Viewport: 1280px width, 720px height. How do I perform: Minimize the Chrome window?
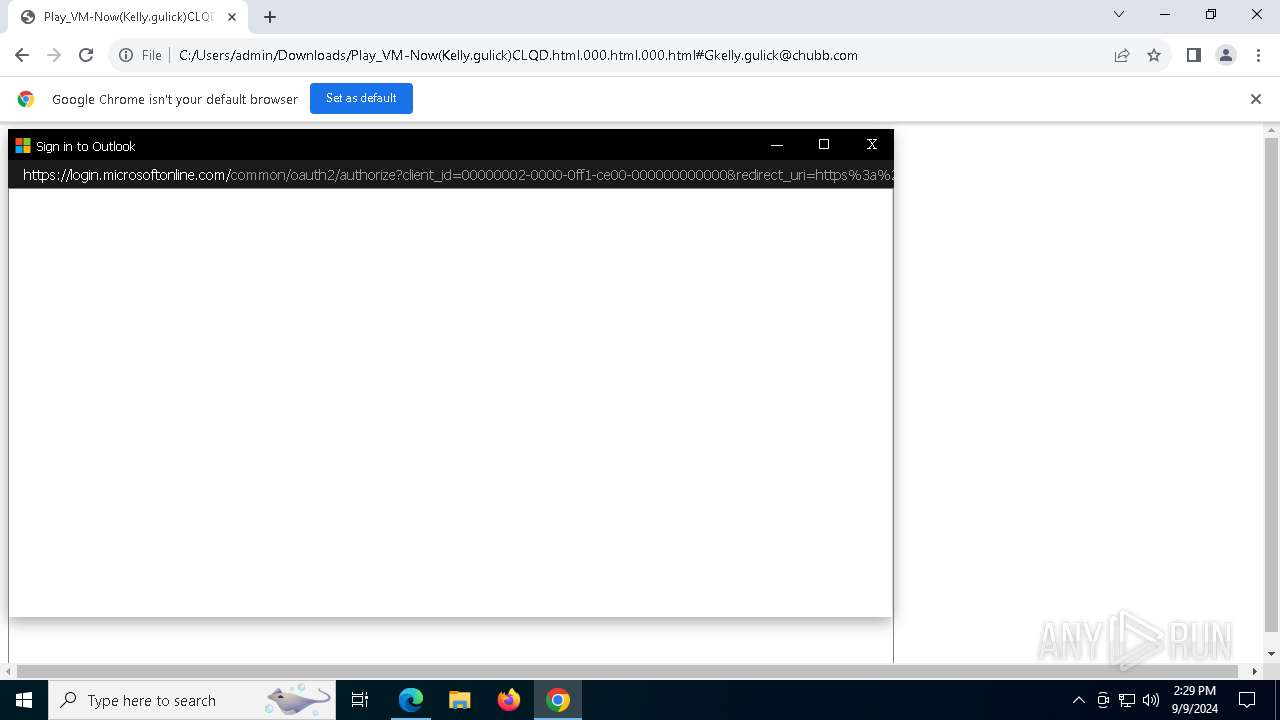[1165, 14]
